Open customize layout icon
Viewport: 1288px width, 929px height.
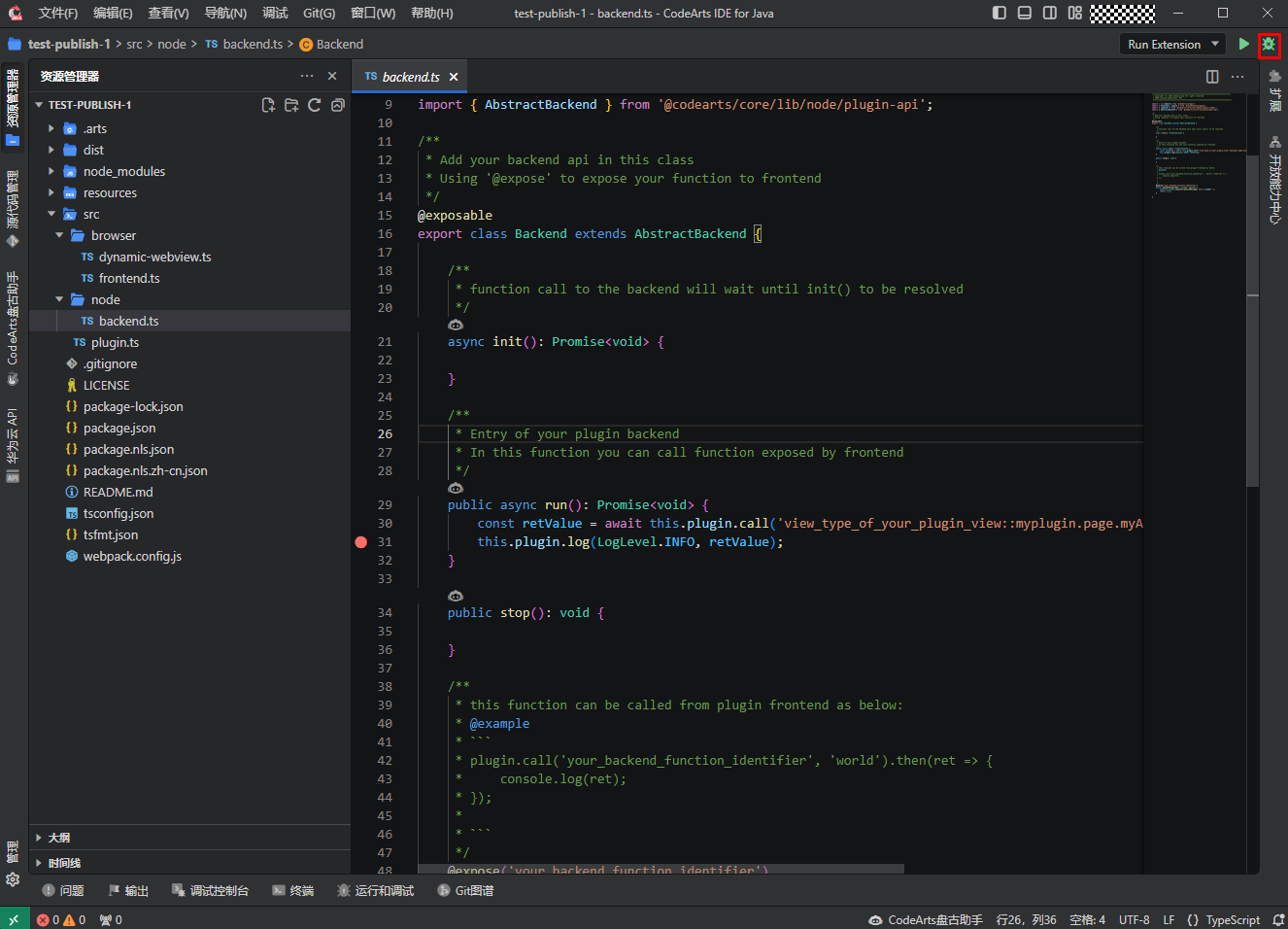coord(1075,13)
